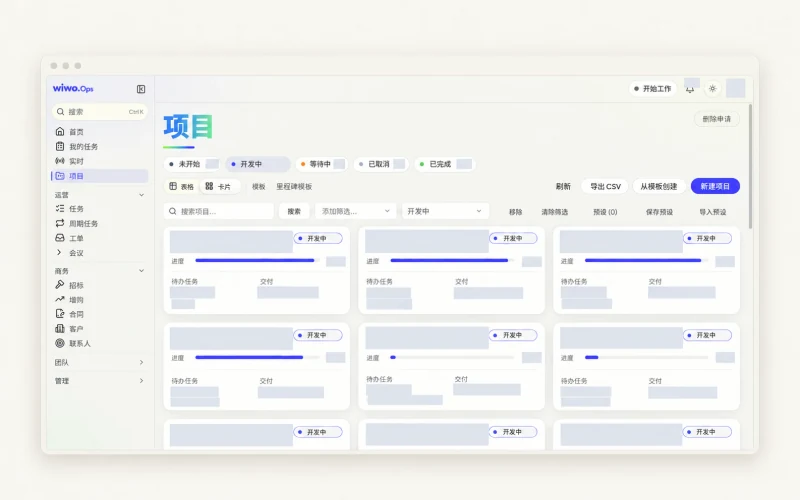Screen dimensions: 800x500
Task: Open the 添加筛选 dropdown
Action: tap(356, 211)
